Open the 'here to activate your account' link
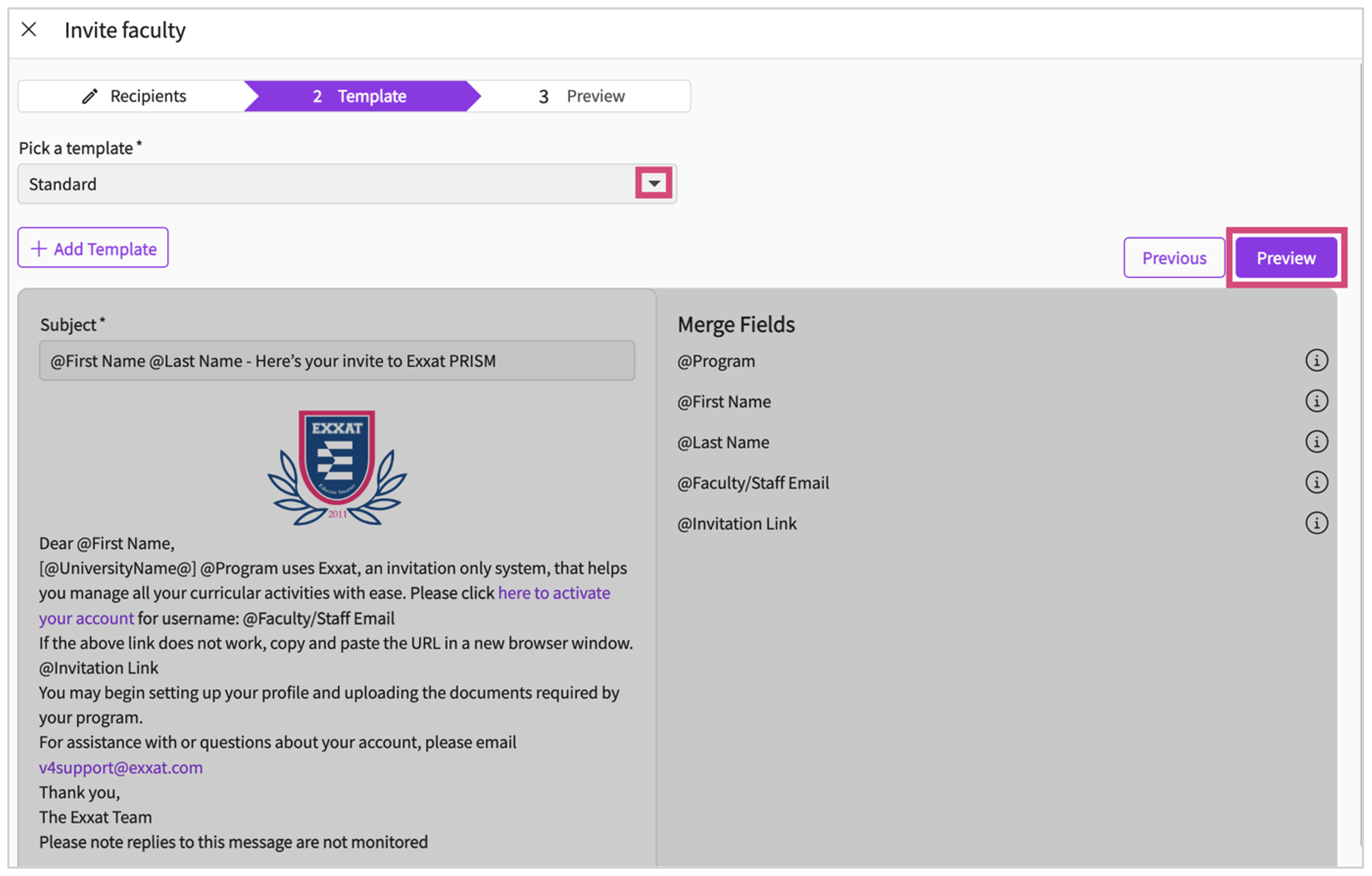This screenshot has height=876, width=1372. point(554,593)
